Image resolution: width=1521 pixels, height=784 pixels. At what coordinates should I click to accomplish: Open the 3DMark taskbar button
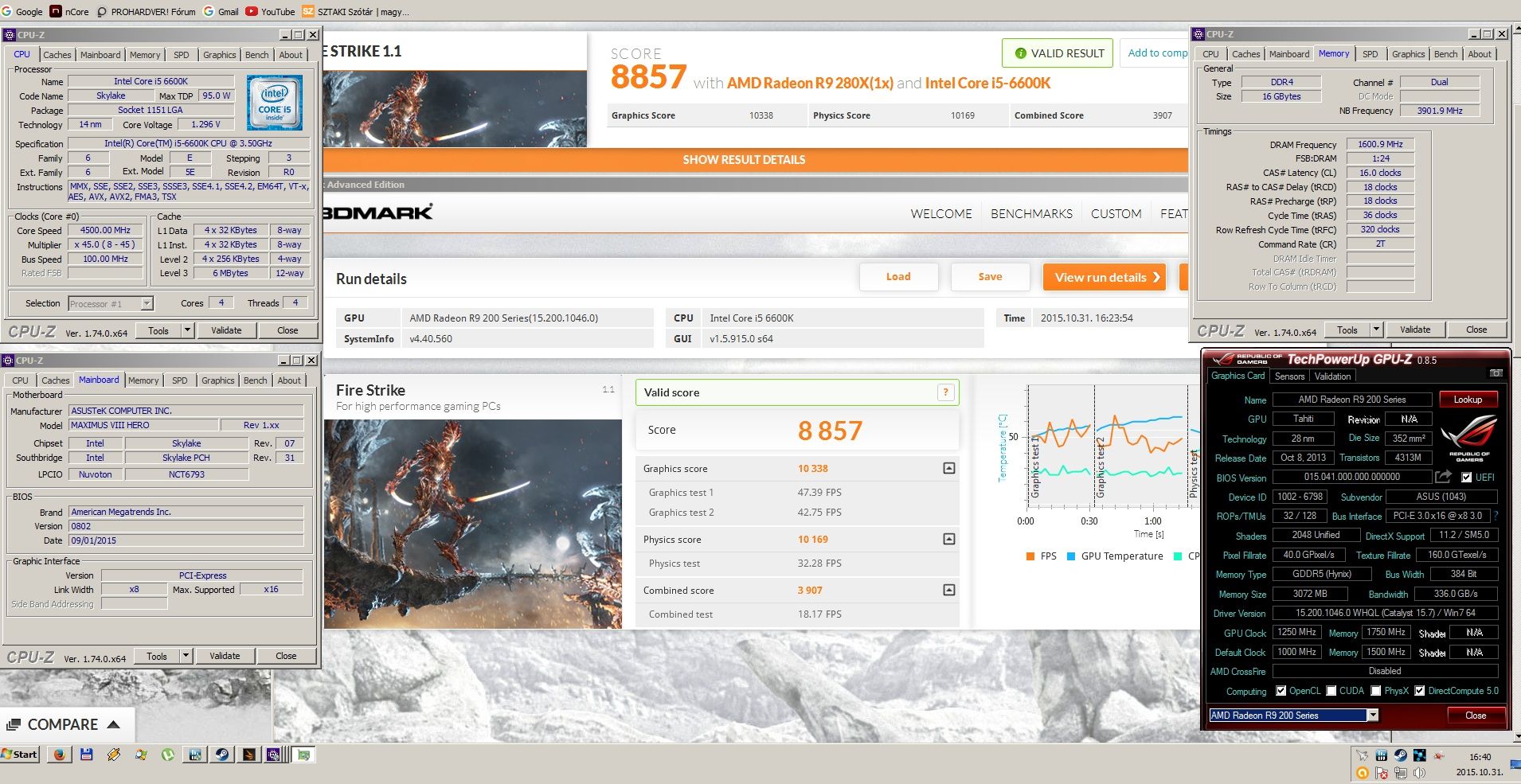point(249,754)
